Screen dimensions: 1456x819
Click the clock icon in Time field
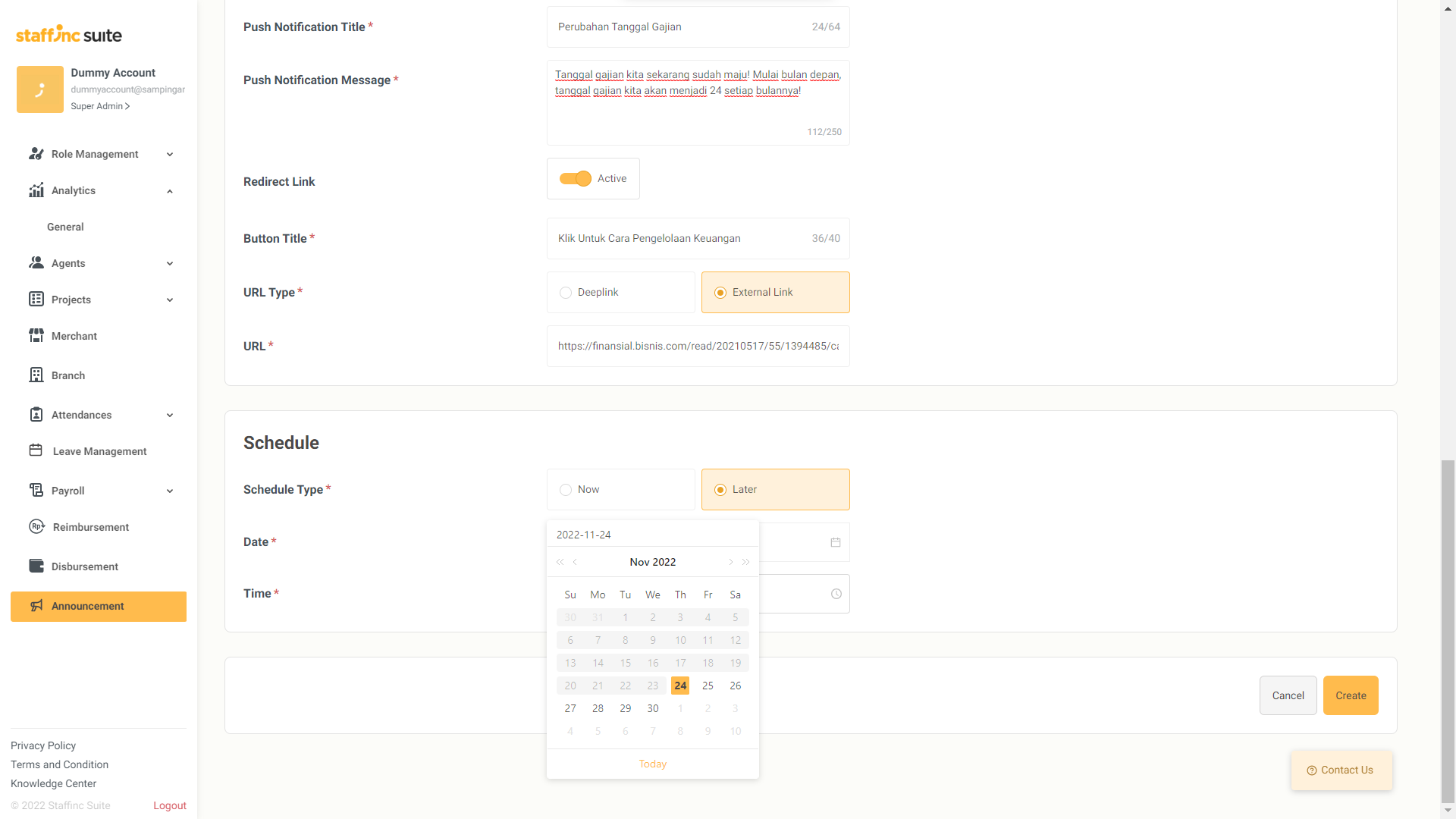(x=836, y=594)
